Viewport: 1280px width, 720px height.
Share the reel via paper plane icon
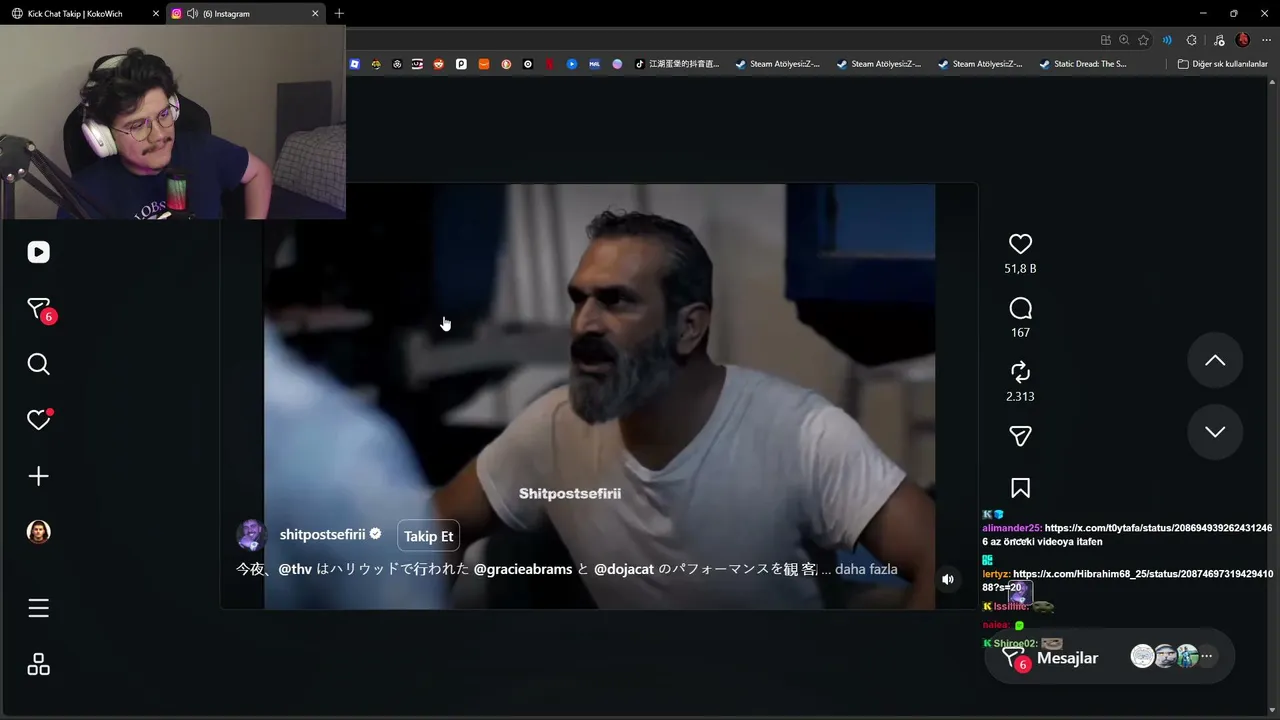(x=1020, y=436)
